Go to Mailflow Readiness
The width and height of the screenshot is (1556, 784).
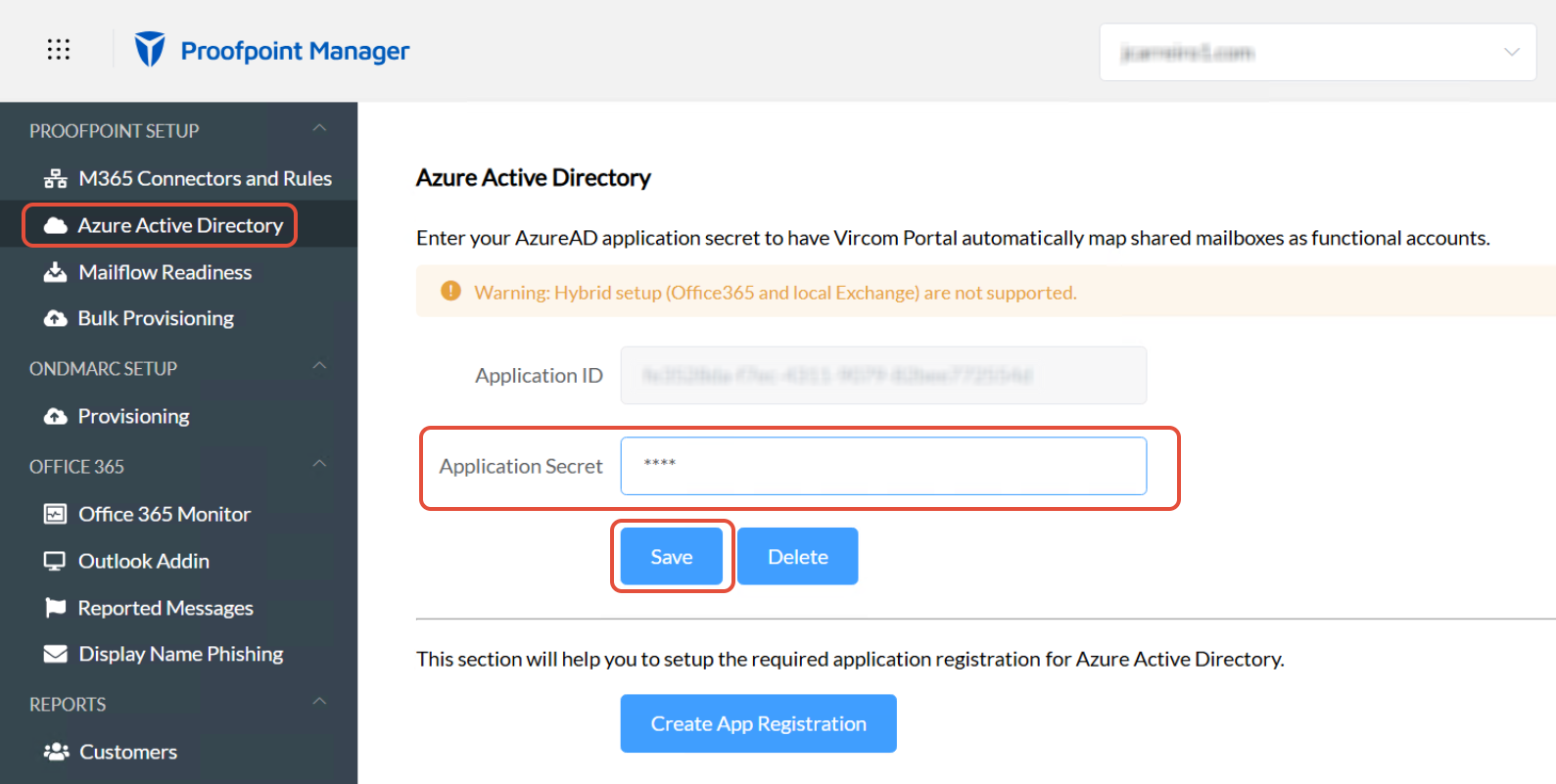[178, 272]
